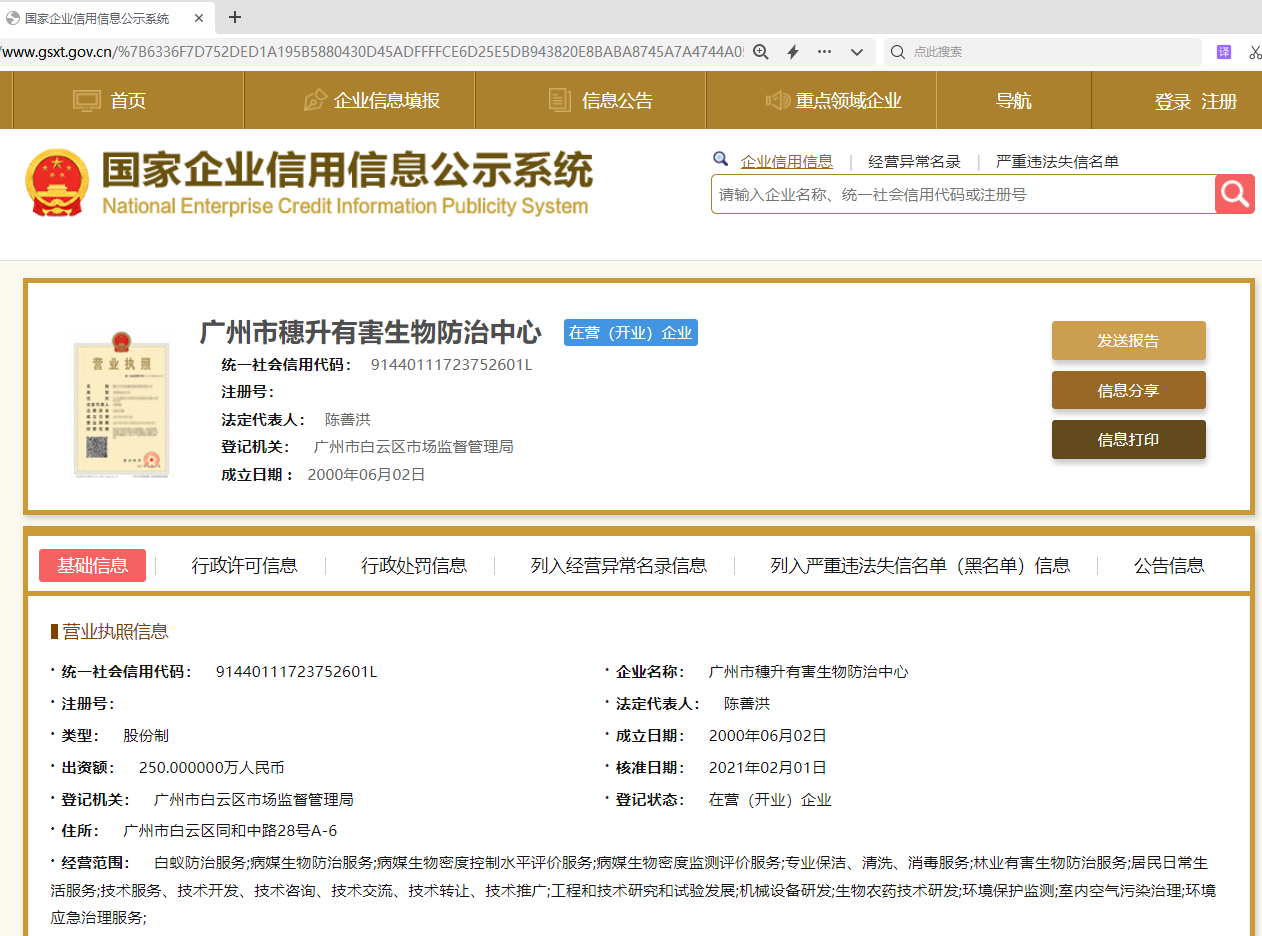
Task: Select the 经营异常名录 search category
Action: point(914,161)
